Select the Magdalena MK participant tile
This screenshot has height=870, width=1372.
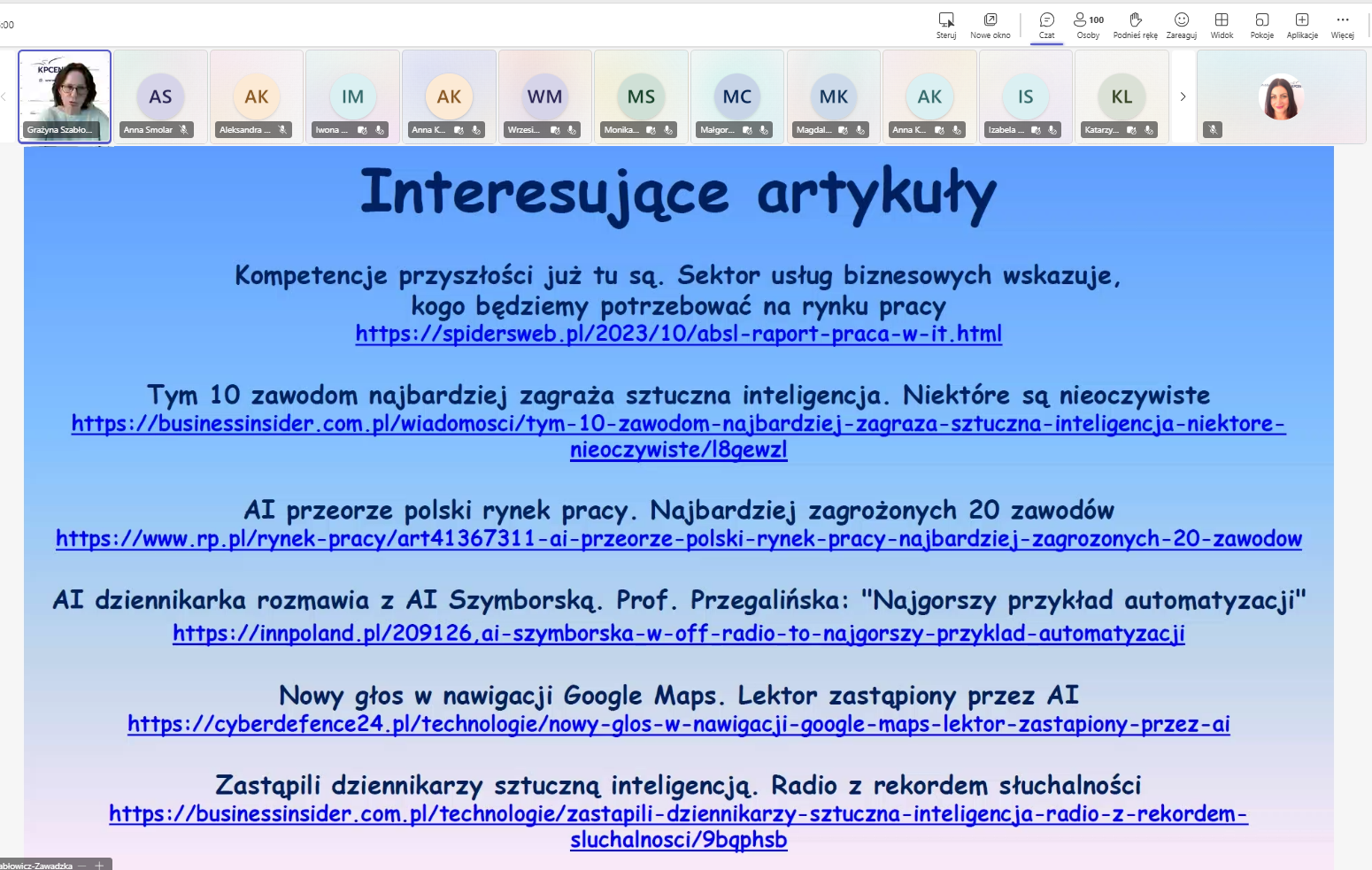[x=834, y=96]
